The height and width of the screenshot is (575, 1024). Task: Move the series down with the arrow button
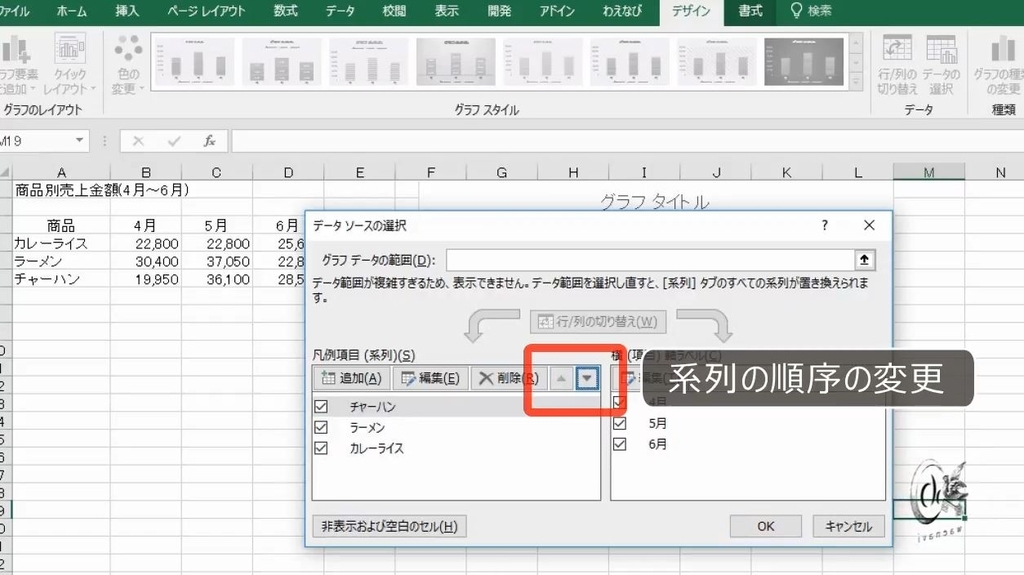click(587, 378)
